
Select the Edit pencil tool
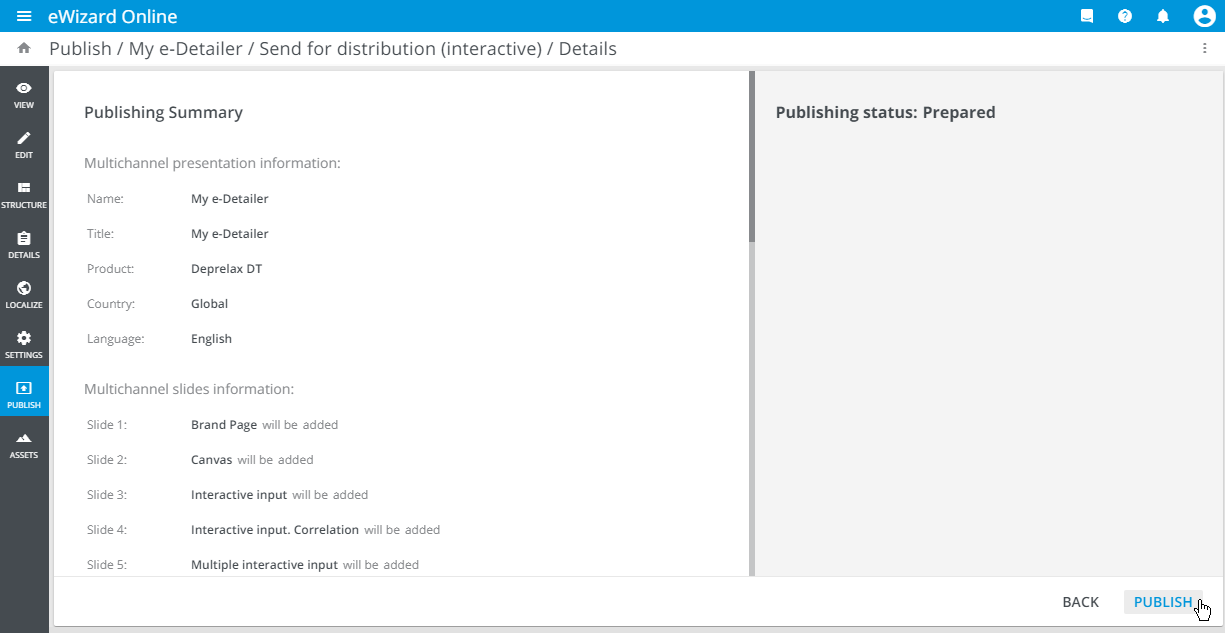24,144
